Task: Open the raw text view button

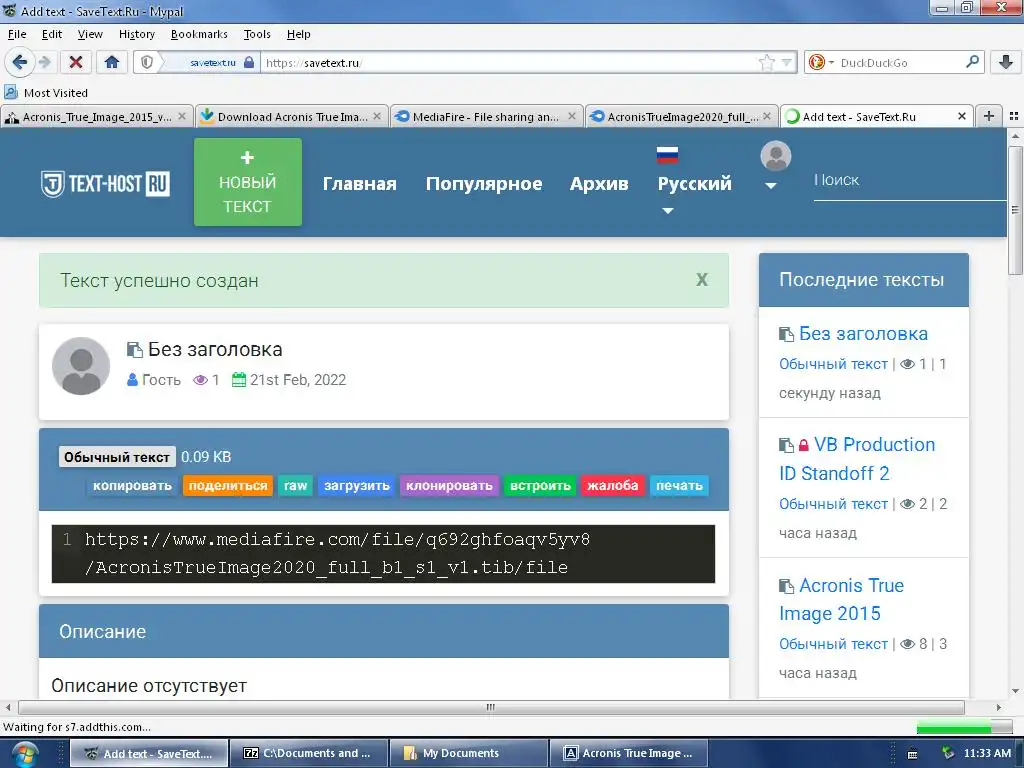Action: 295,485
